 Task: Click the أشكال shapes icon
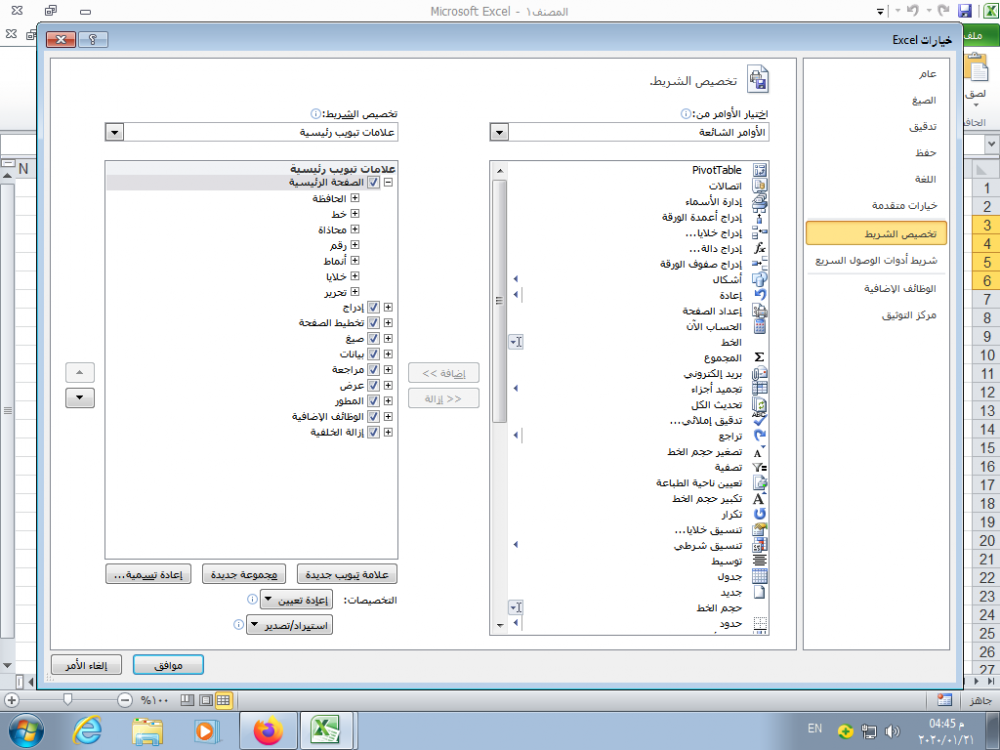[x=759, y=280]
